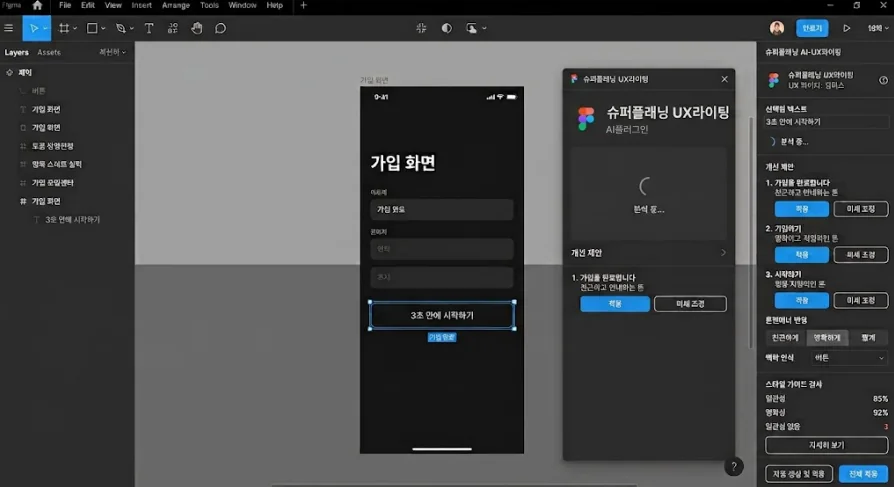Image resolution: width=894 pixels, height=487 pixels.
Task: Apply suggestion 1 in the plugin dialog
Action: pos(615,304)
